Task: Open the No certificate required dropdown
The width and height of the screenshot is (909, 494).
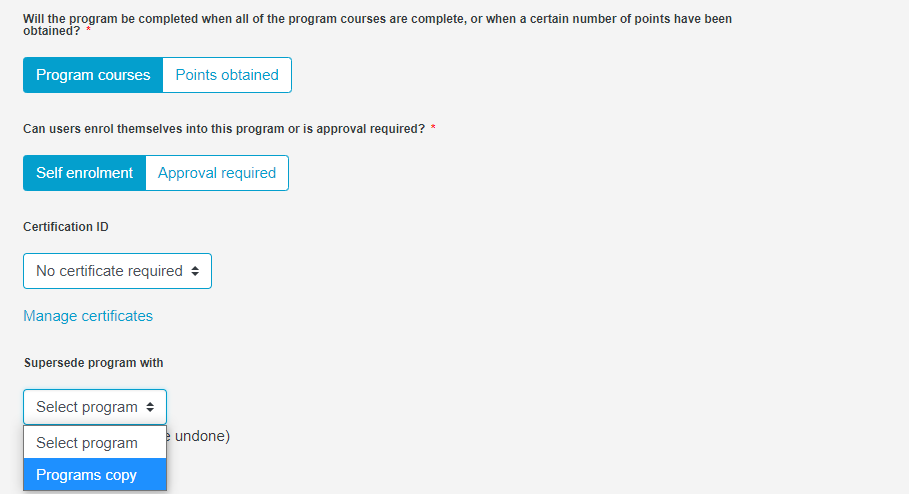Action: click(117, 271)
